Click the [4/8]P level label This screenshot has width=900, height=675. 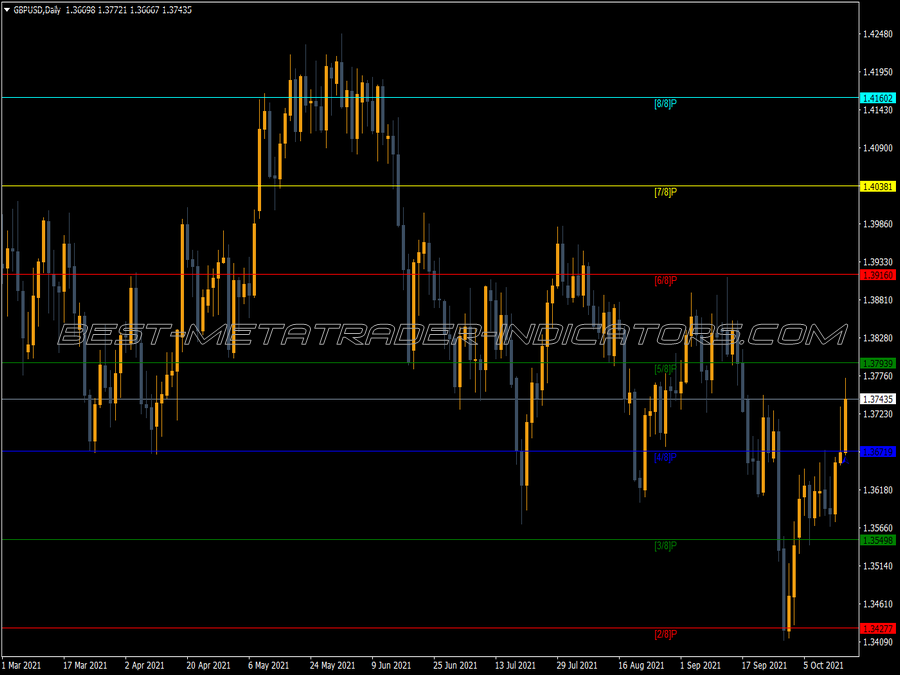click(665, 457)
